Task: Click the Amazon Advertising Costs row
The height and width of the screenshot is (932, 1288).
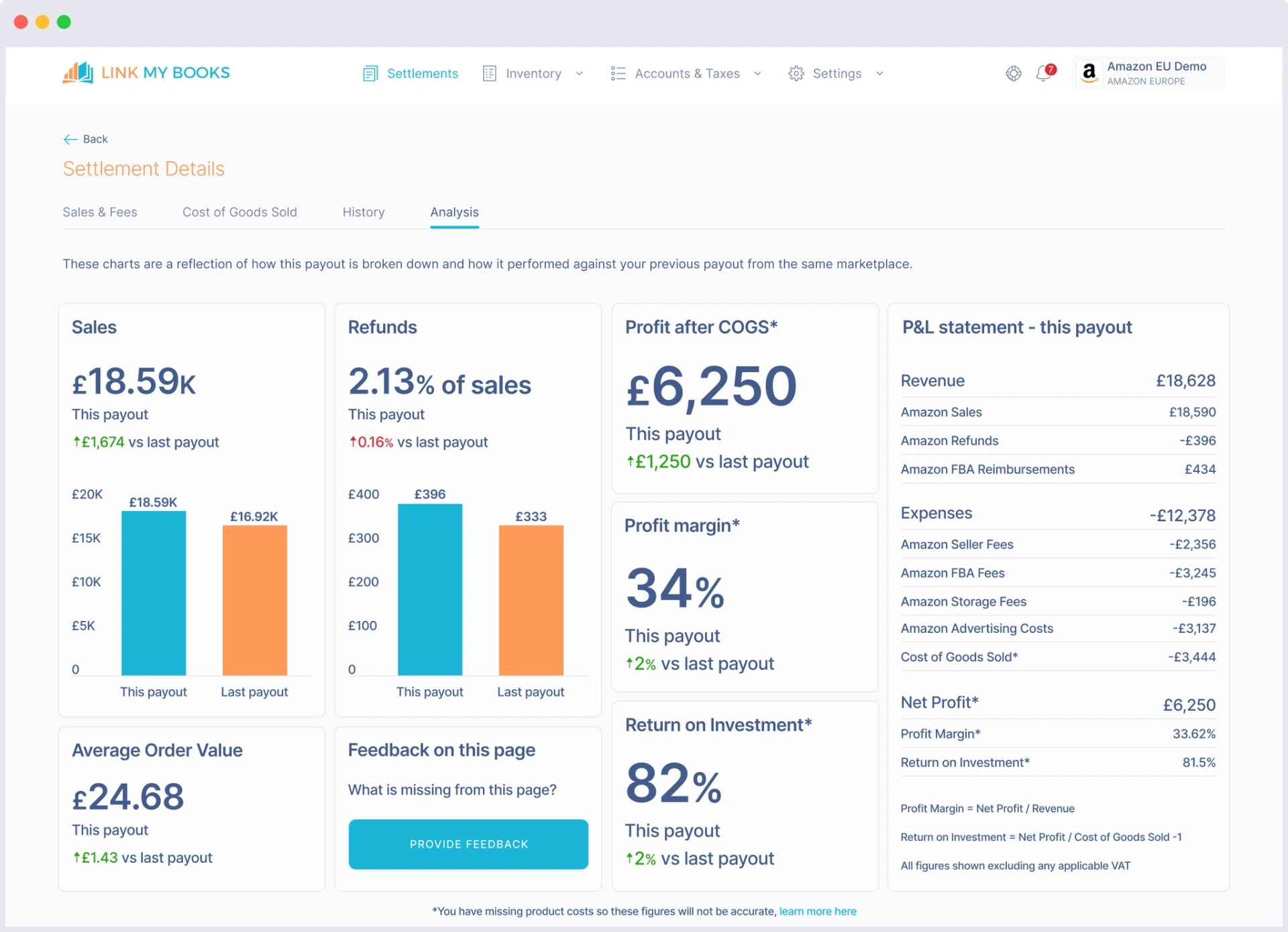Action: coord(1058,628)
